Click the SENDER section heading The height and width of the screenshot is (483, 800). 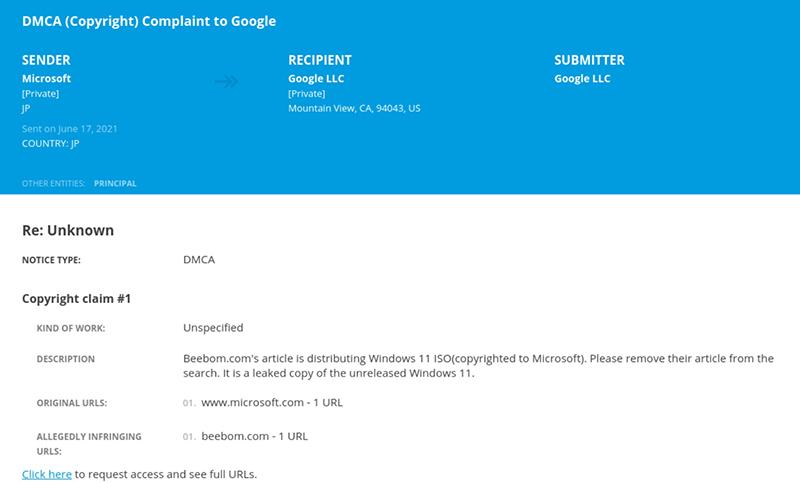click(46, 60)
